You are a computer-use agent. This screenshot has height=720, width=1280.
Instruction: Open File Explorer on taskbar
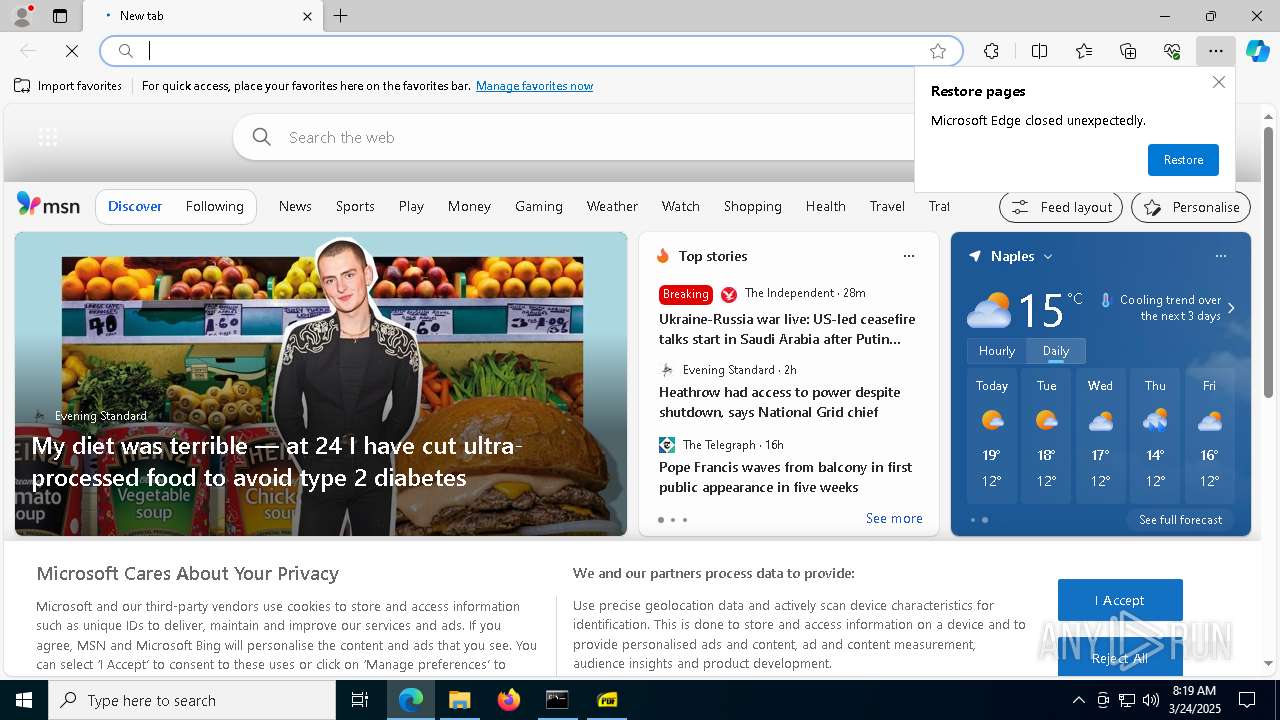click(459, 700)
